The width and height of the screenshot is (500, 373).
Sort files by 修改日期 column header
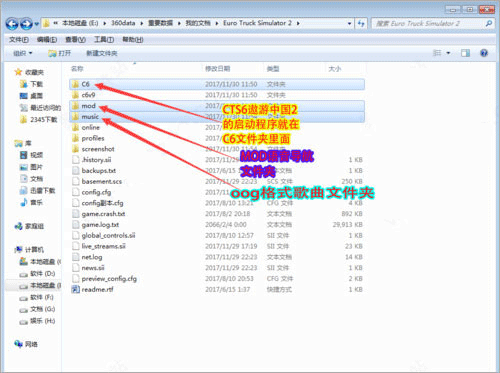pos(218,69)
